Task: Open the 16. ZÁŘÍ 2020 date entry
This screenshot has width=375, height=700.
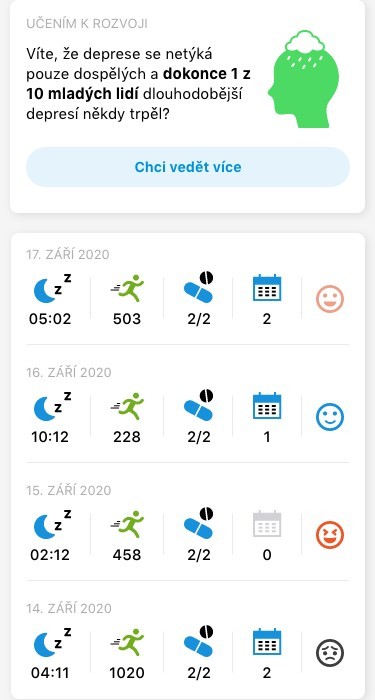Action: coord(68,372)
